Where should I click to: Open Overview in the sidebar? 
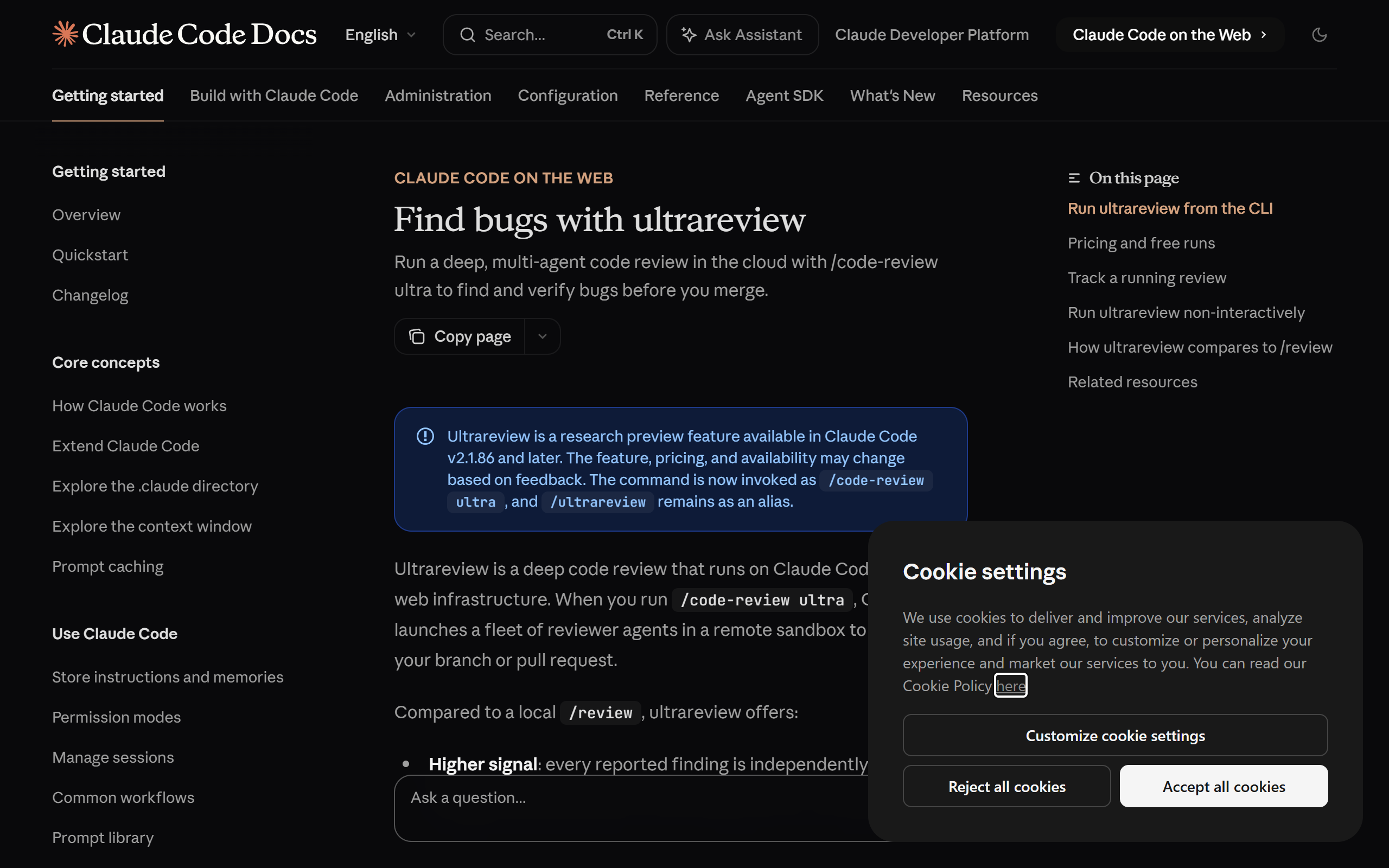(86, 215)
